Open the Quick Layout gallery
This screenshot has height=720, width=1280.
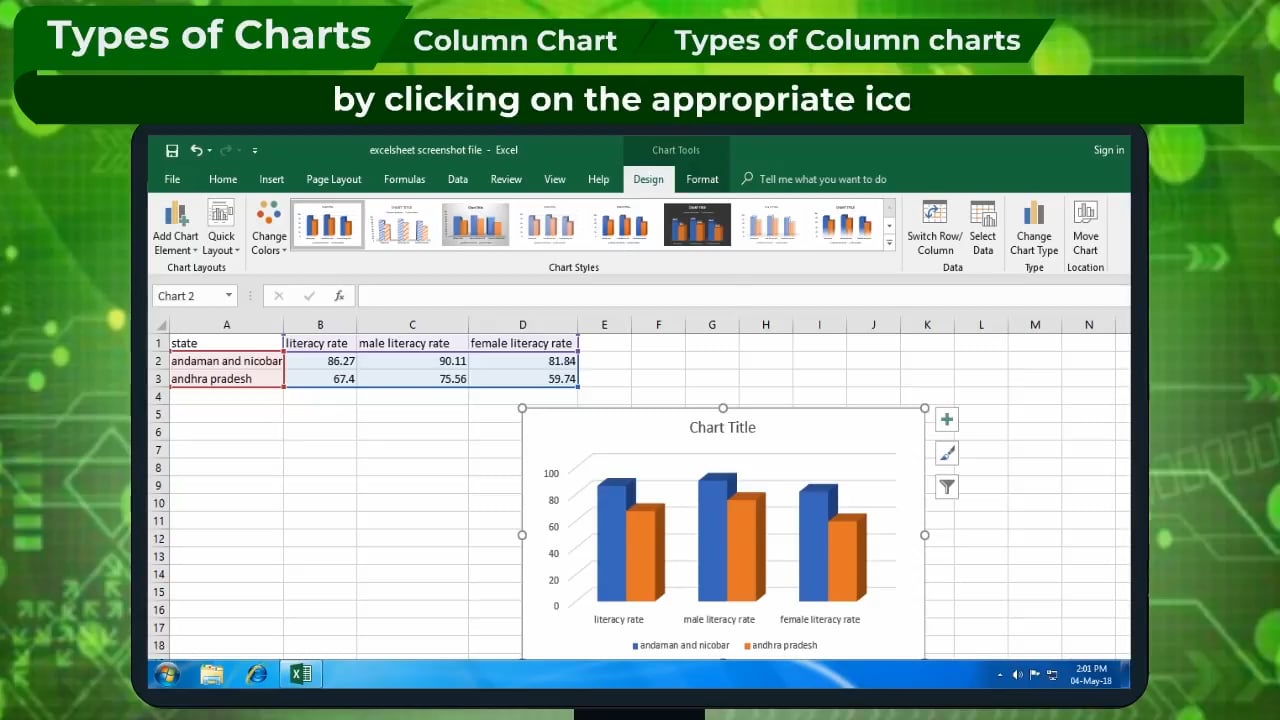tap(221, 229)
